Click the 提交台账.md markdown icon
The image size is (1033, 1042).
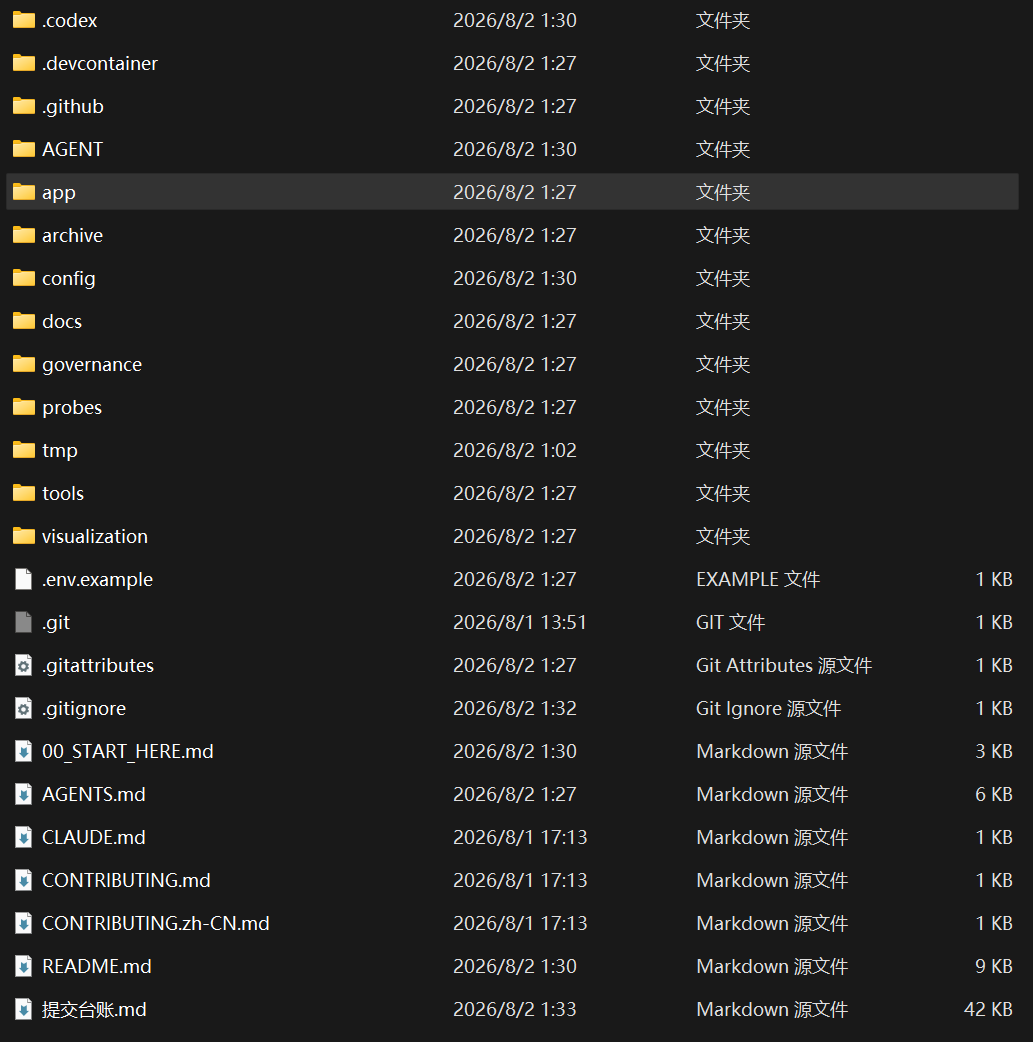(24, 1009)
